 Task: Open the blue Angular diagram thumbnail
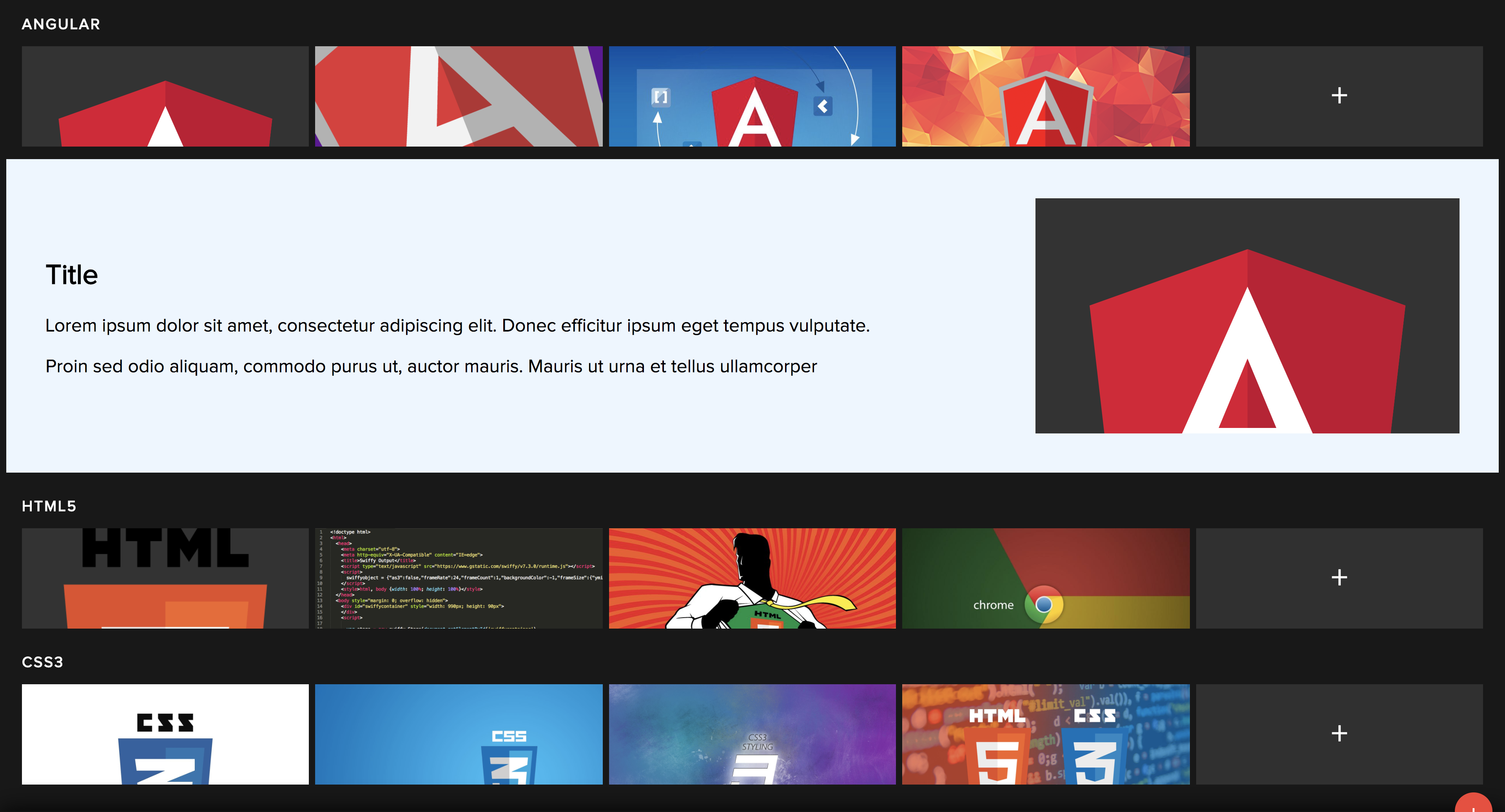pyautogui.click(x=752, y=96)
